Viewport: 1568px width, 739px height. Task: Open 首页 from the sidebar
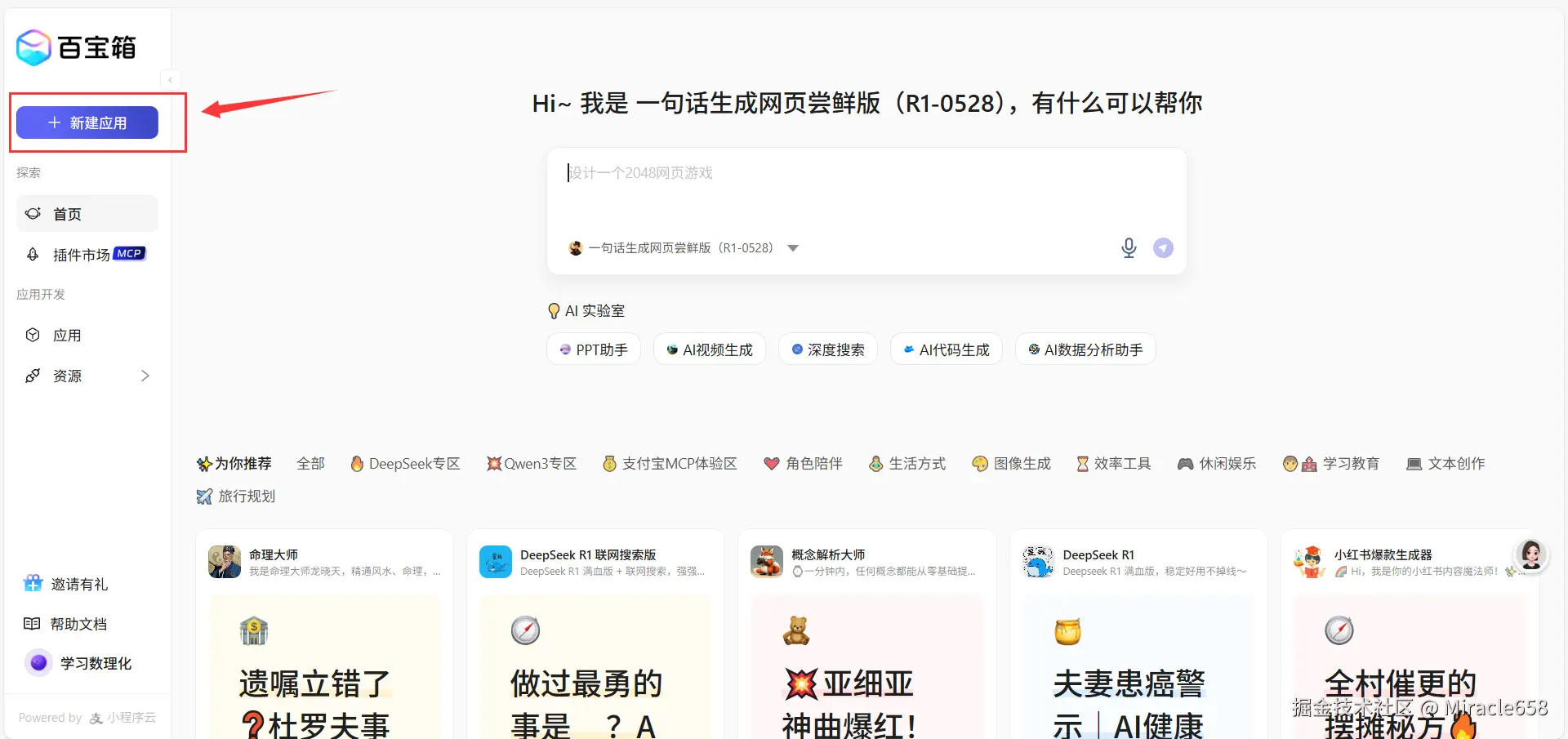(x=67, y=213)
